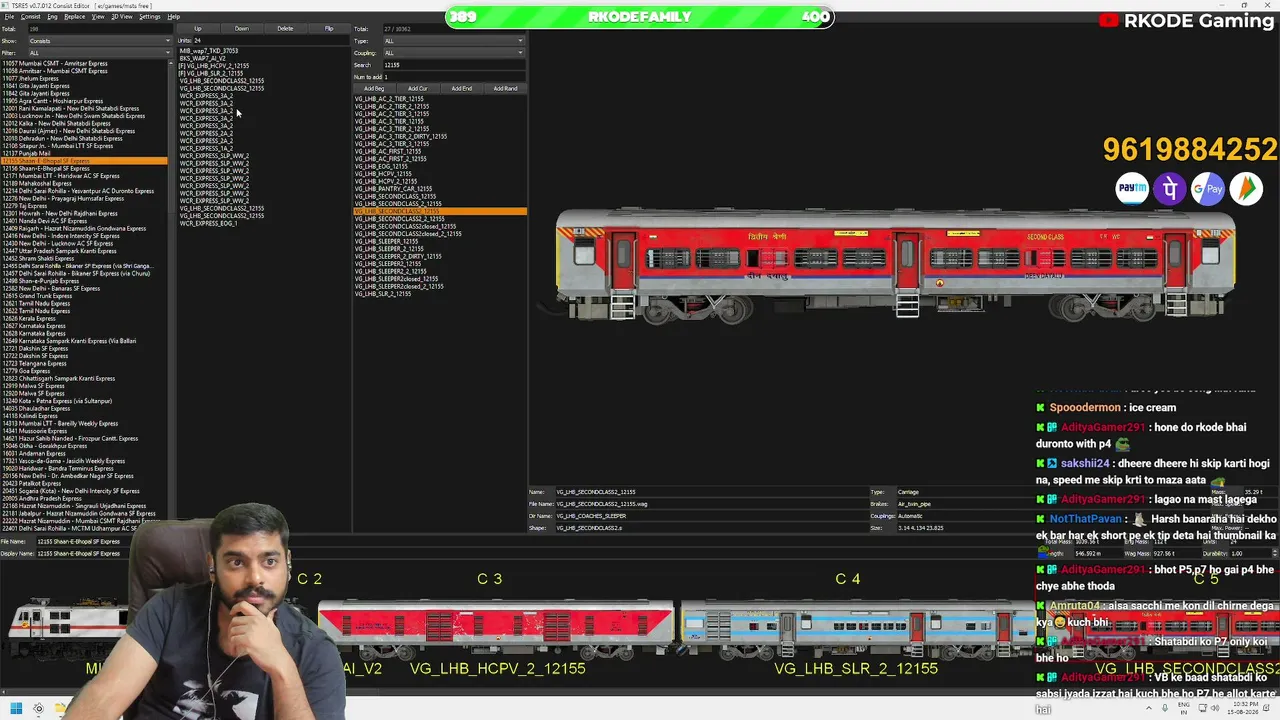Screen dimensions: 1280x720
Task: Select 12779 Goa Express consist
Action: pos(26,371)
